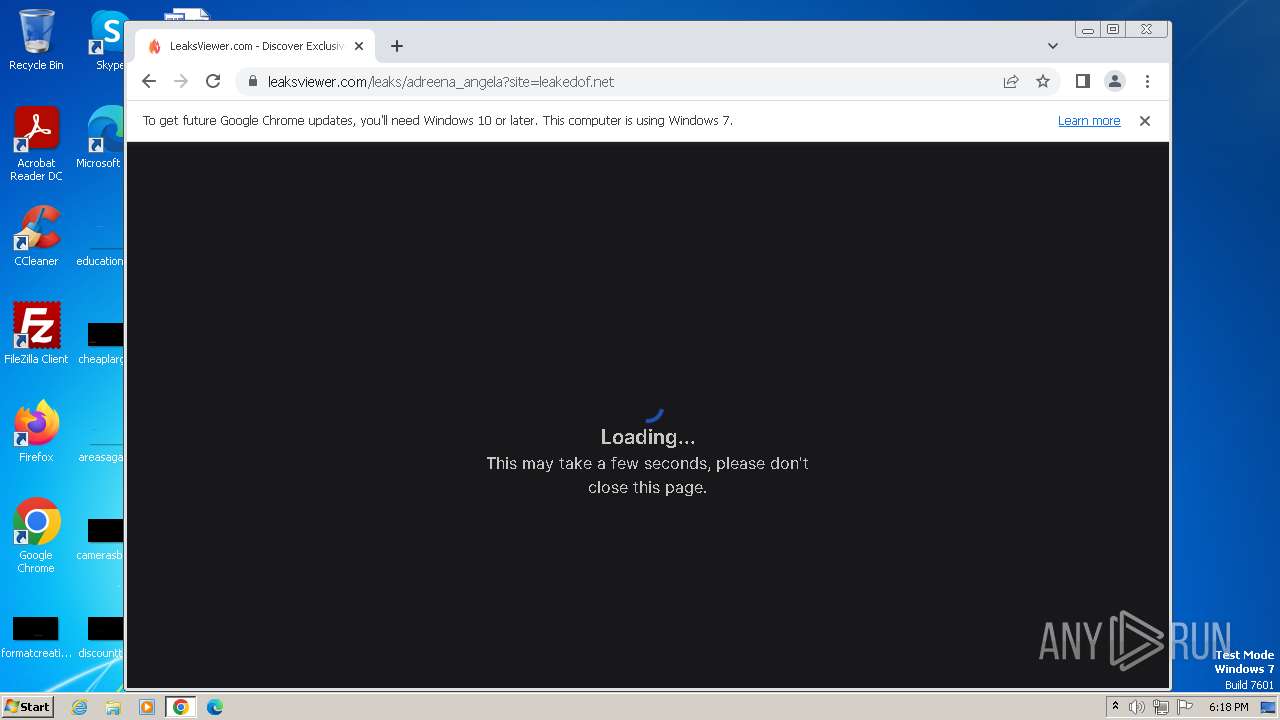Switch to the LeaksViewer.com tab
This screenshot has height=720, width=1280.
click(x=255, y=46)
